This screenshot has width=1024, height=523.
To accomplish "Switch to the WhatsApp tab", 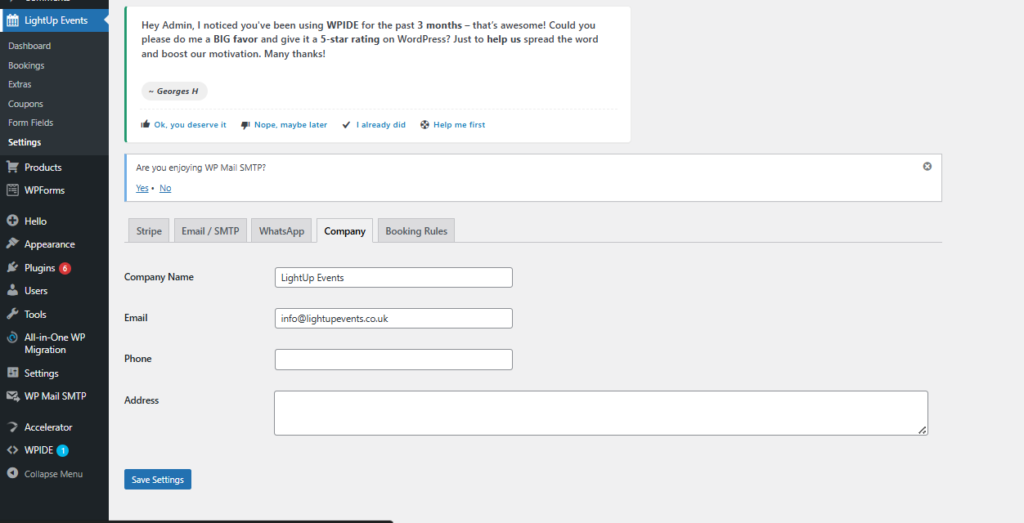I will [281, 230].
